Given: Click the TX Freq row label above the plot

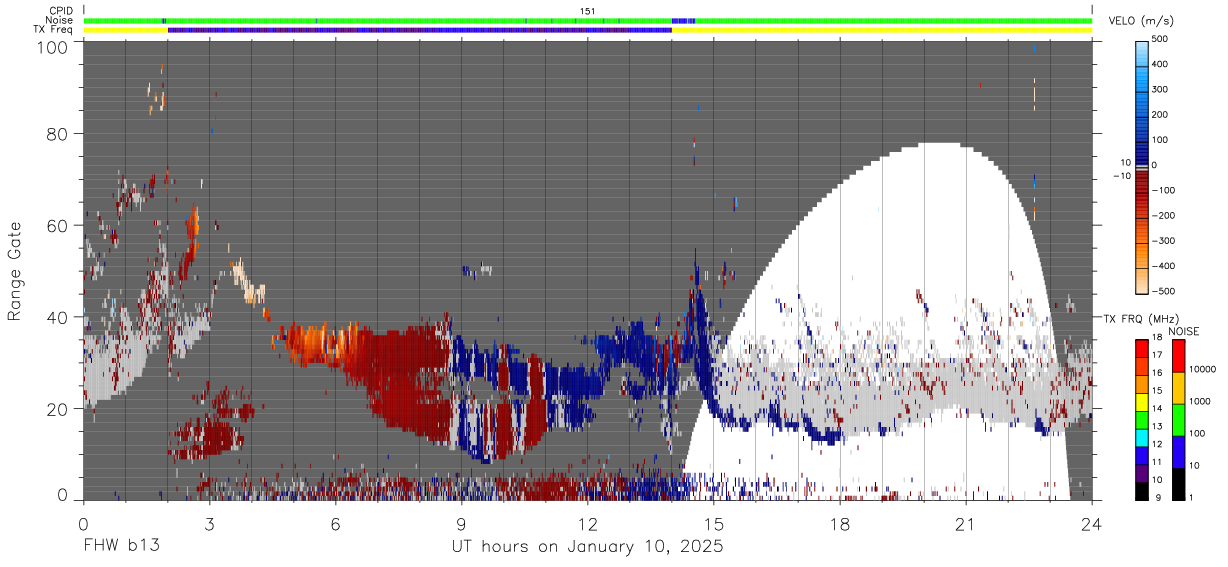Looking at the screenshot, I should tap(53, 29).
